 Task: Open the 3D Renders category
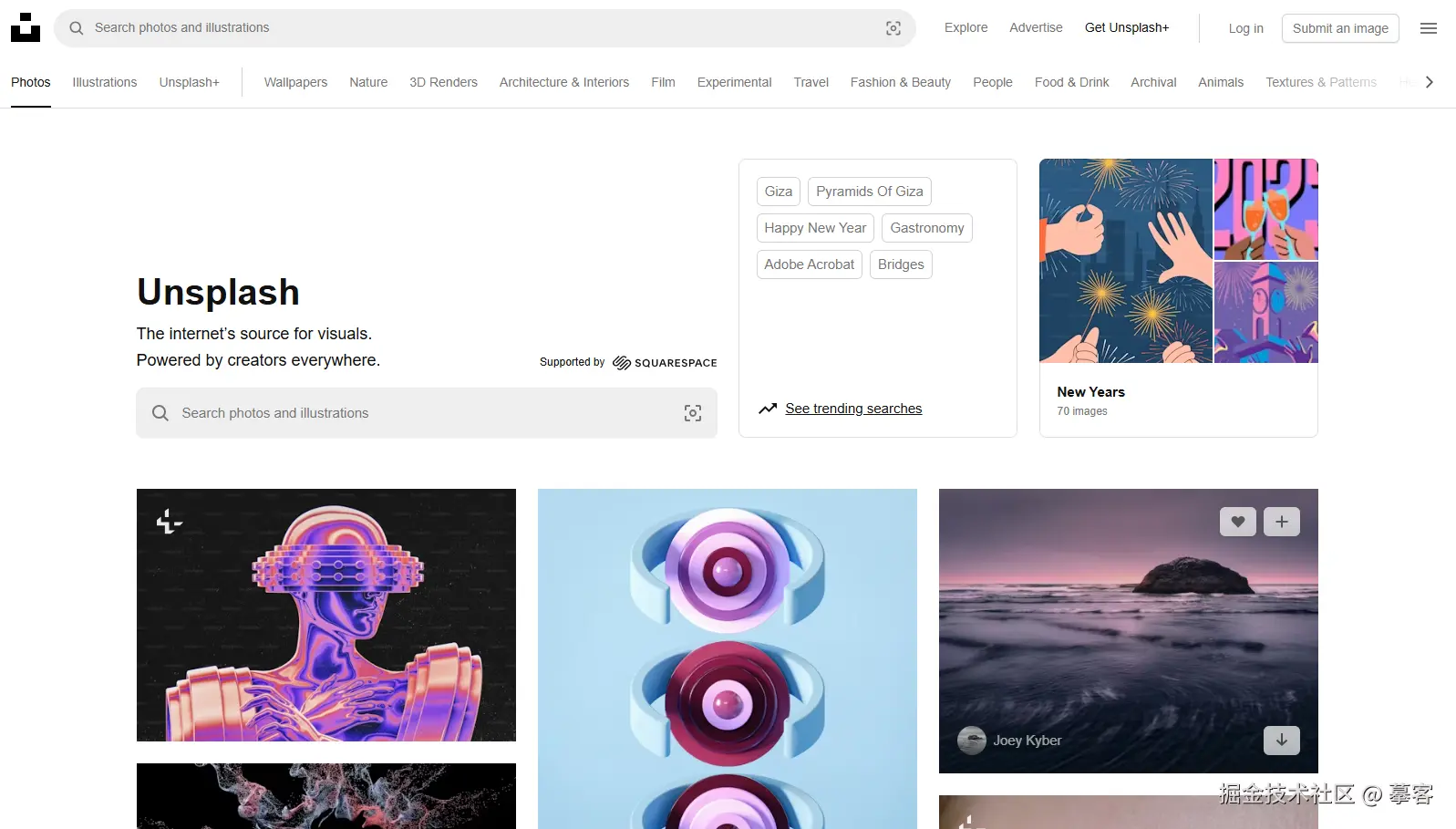click(443, 82)
